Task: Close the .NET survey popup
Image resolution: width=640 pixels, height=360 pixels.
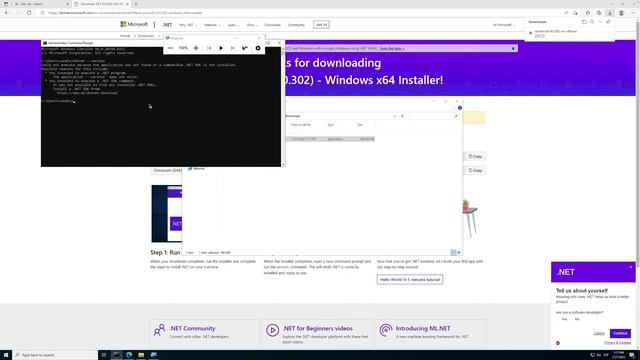Action: [631, 267]
